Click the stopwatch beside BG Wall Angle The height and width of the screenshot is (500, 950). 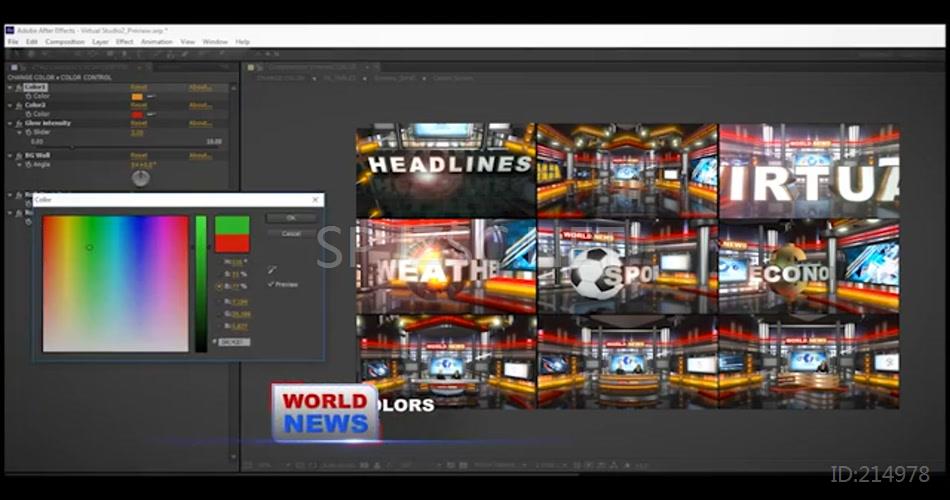28,164
